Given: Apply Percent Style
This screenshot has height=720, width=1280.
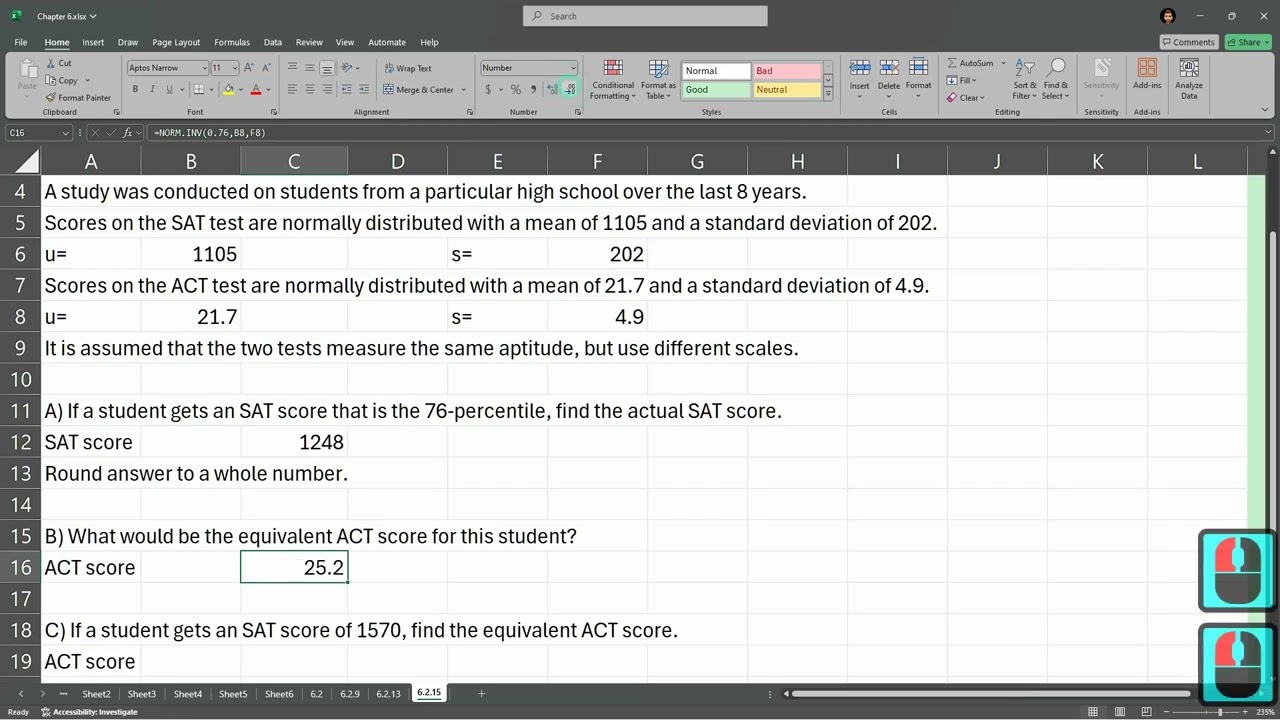Looking at the screenshot, I should click(516, 90).
